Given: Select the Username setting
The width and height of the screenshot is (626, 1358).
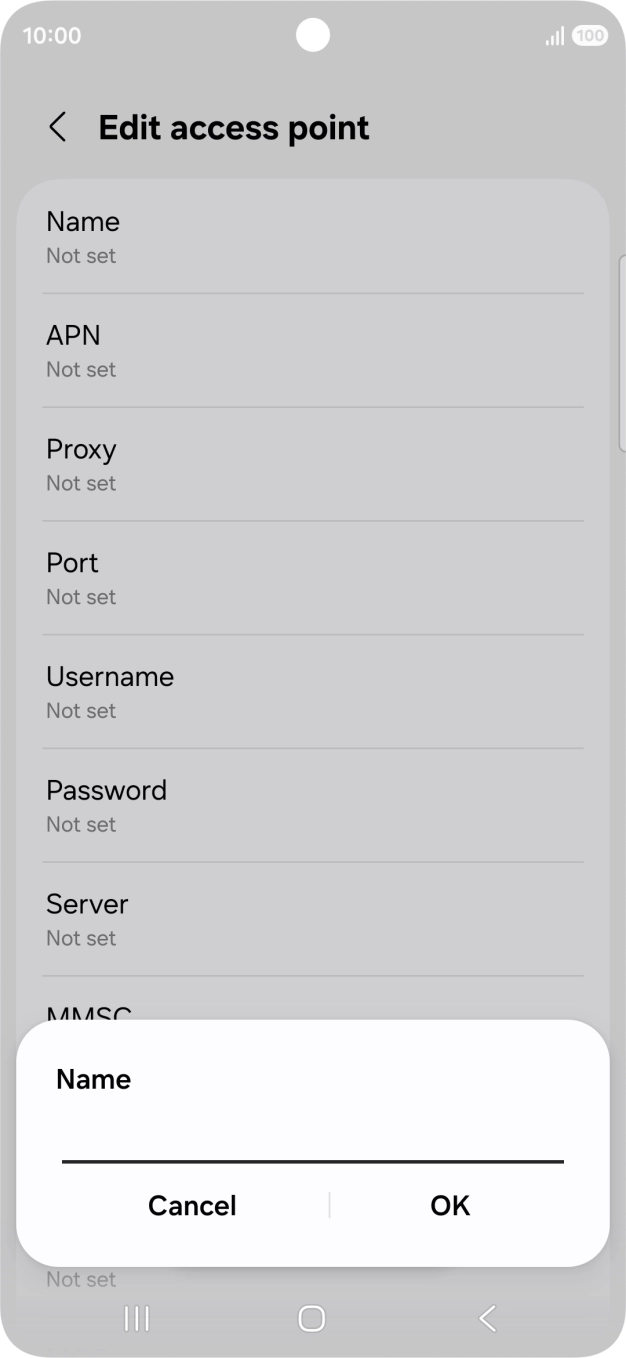Looking at the screenshot, I should [x=313, y=691].
